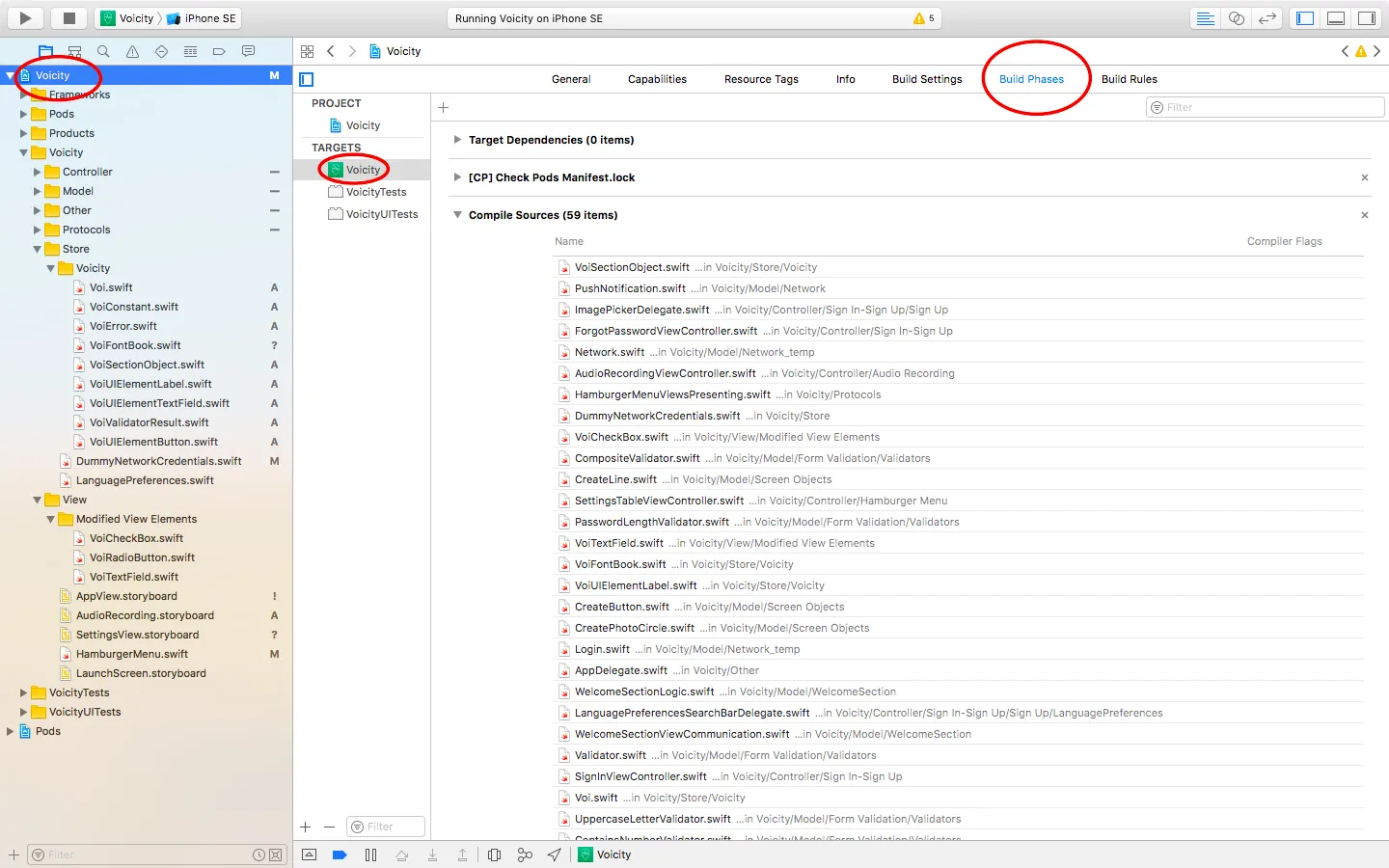Click the step over debug icon
This screenshot has width=1389, height=868.
401,854
